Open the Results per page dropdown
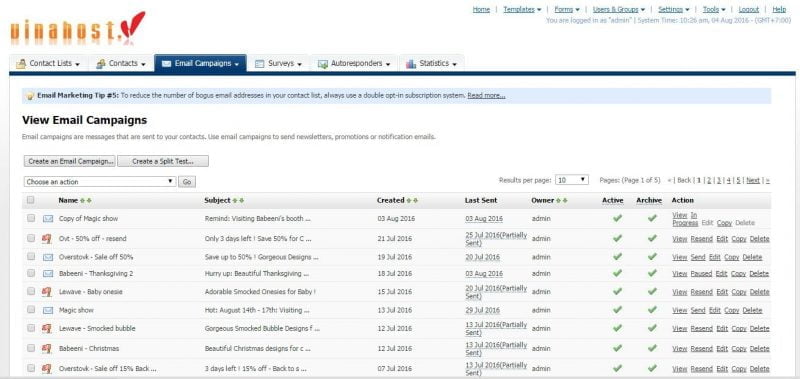Viewport: 800px width, 379px height. [x=571, y=180]
